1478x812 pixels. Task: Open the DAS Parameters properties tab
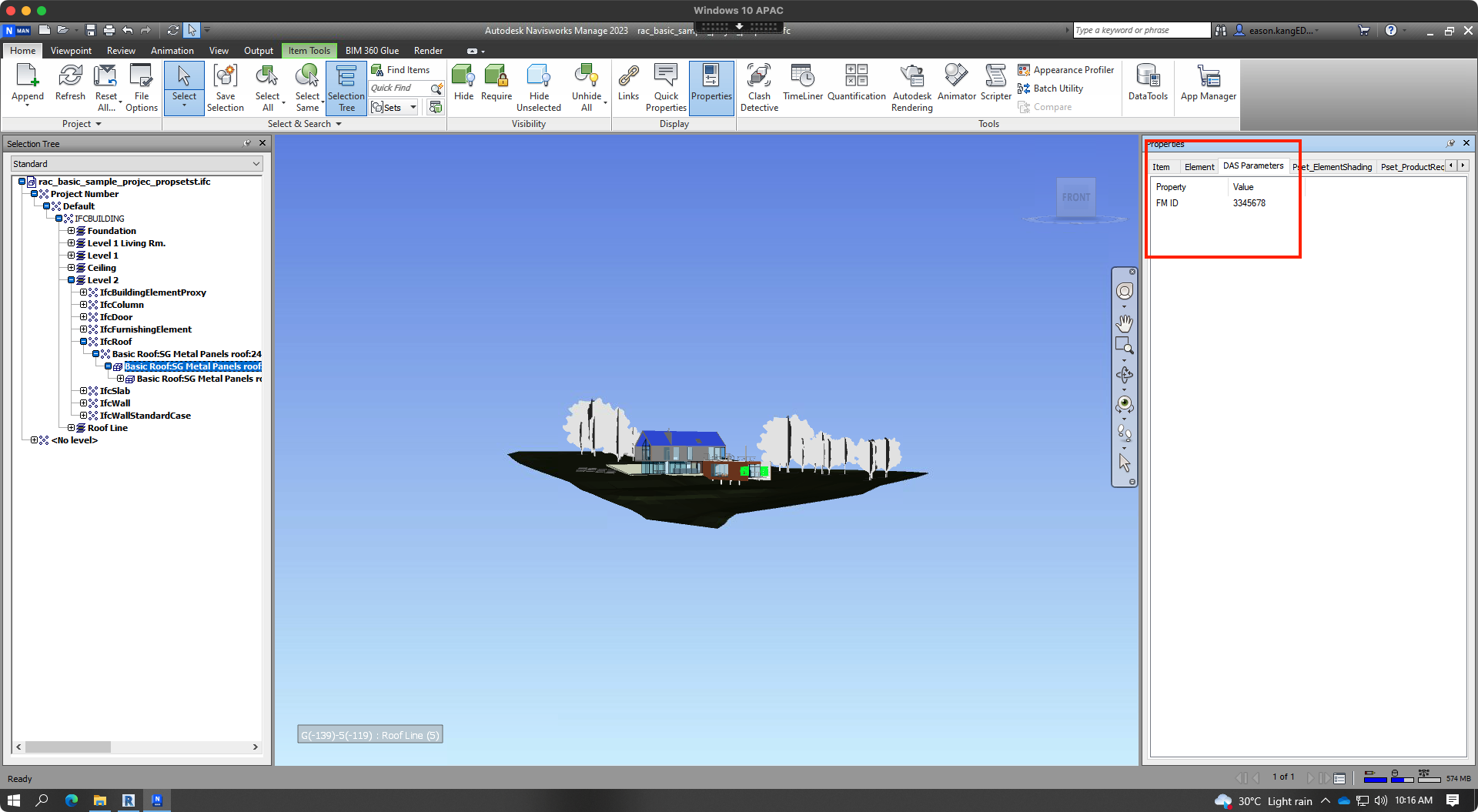(1253, 165)
